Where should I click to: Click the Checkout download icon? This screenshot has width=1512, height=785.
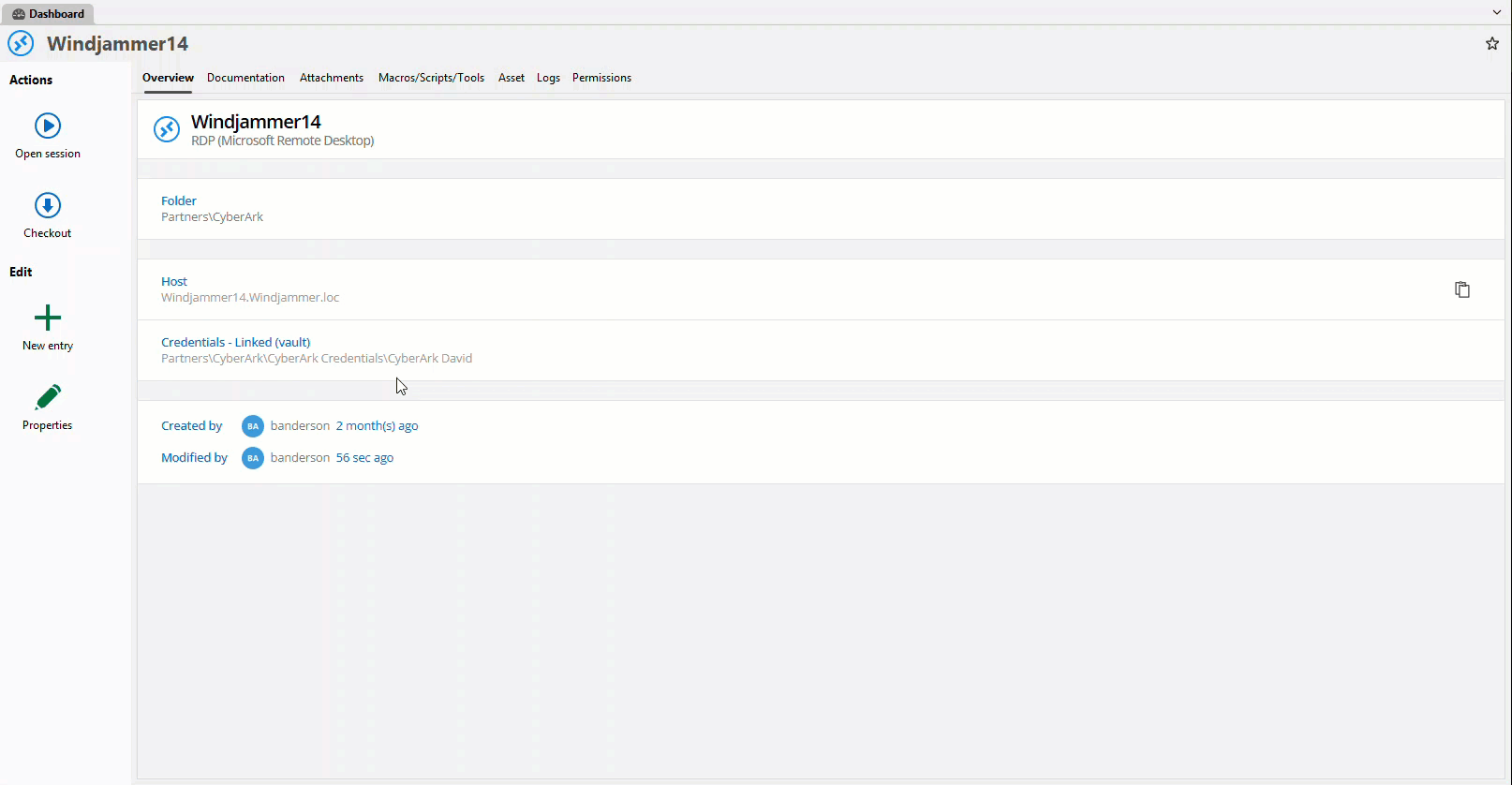[48, 205]
